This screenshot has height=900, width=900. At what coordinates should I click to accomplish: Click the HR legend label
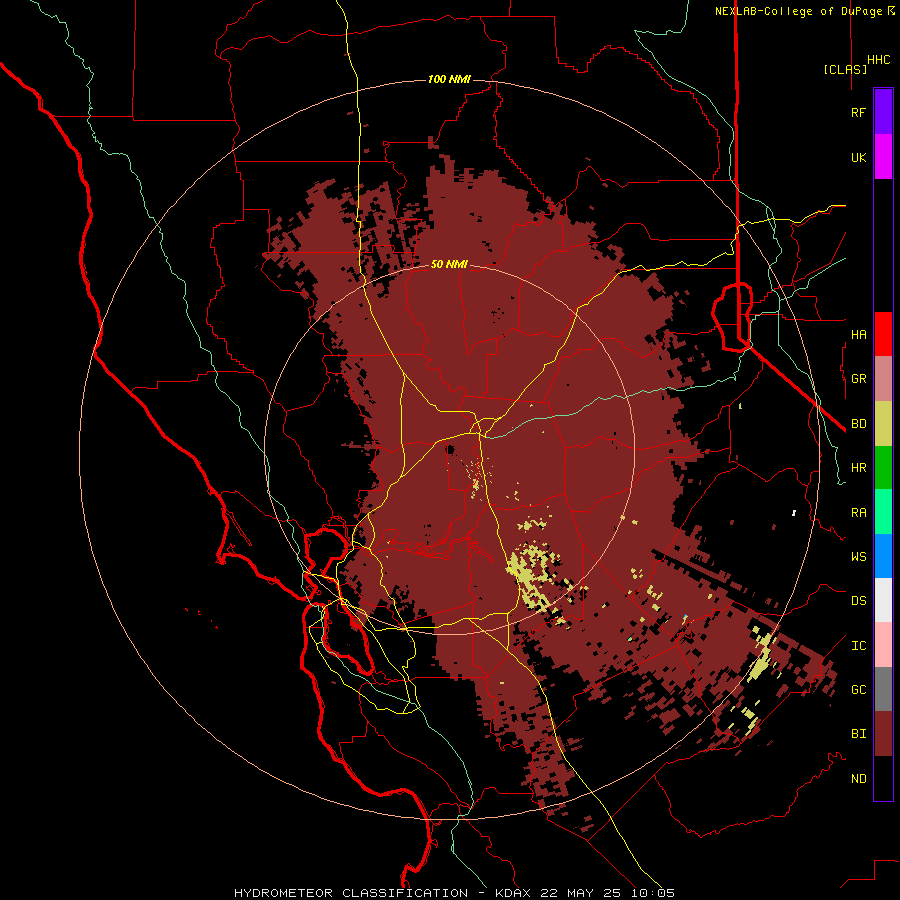tap(858, 468)
